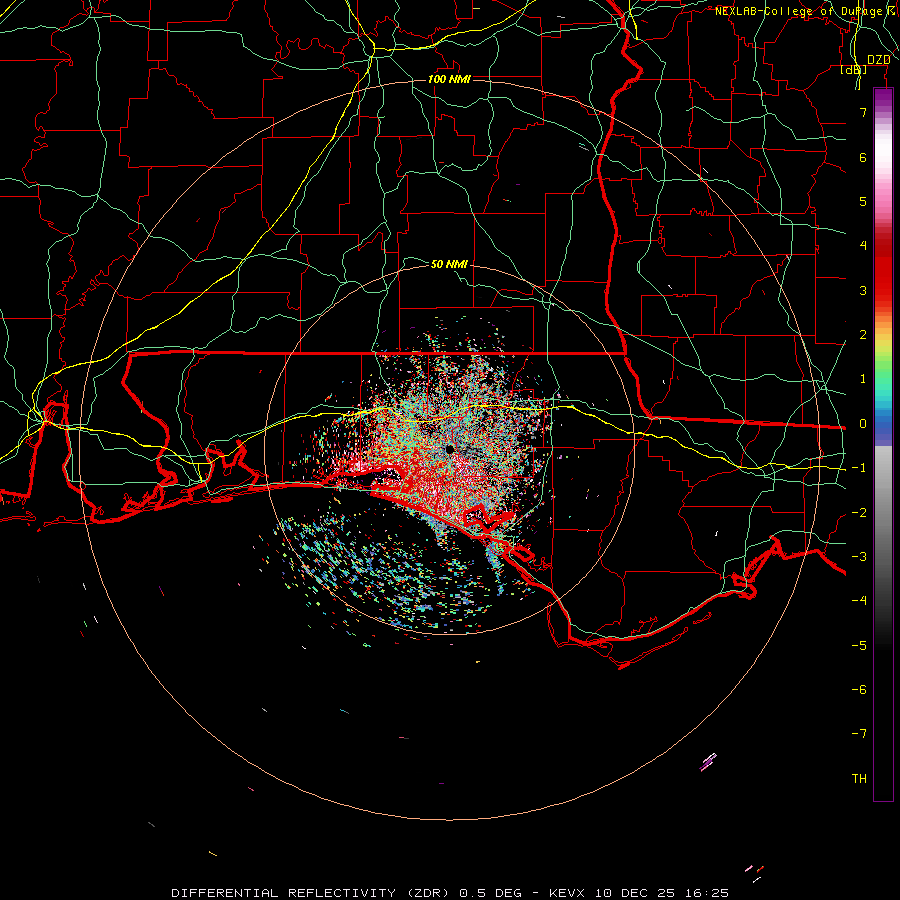This screenshot has width=900, height=900.
Task: Click the DIFFERENTIAL REFLECTIVITY (ZDR) title text
Action: 312,893
